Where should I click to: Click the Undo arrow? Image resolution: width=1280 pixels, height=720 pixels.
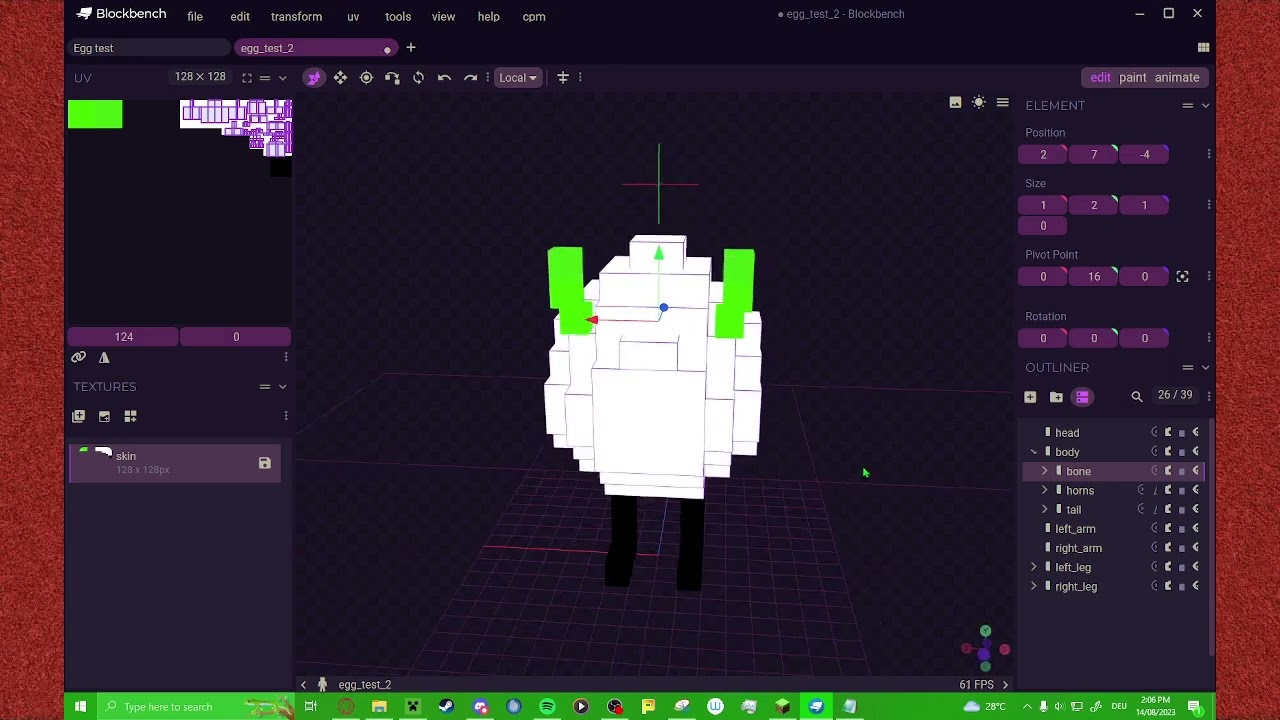click(x=444, y=78)
